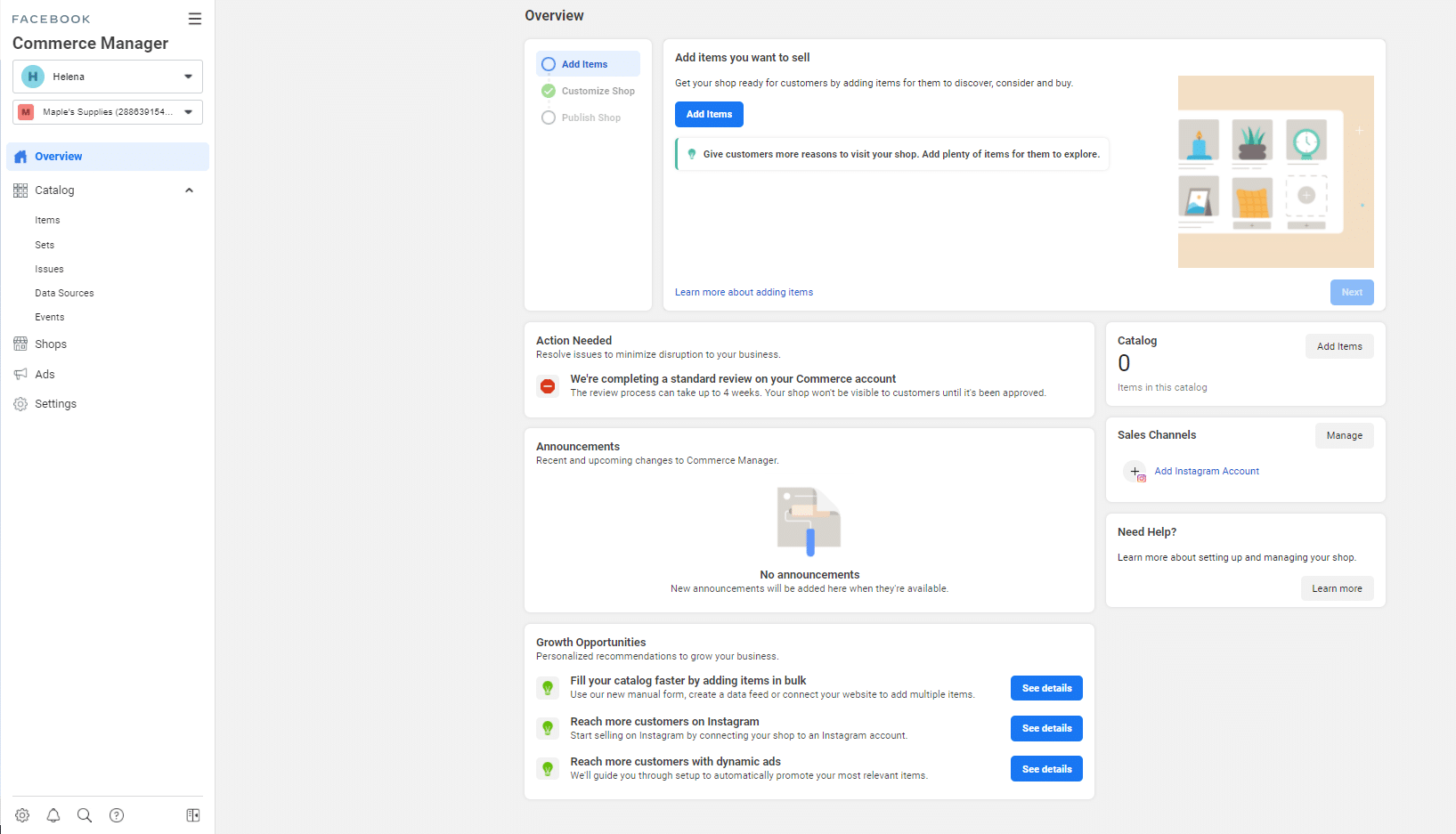This screenshot has height=834, width=1456.
Task: Click Add Items in Catalog card
Action: click(x=1339, y=347)
